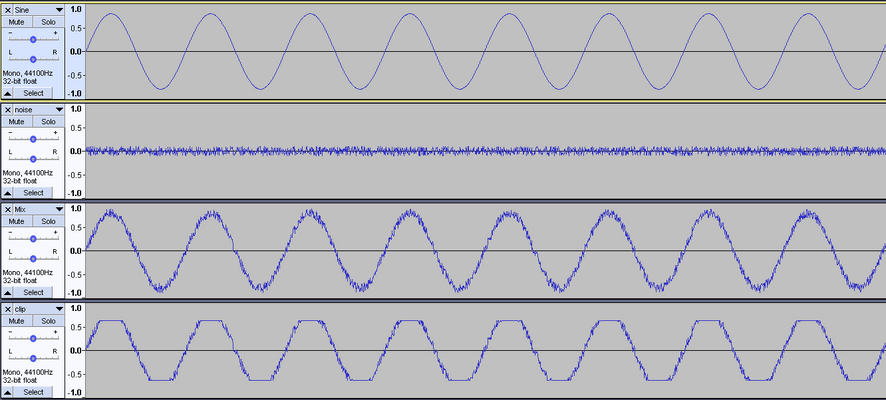
Task: Click inside the clip track waveform
Action: pos(485,350)
